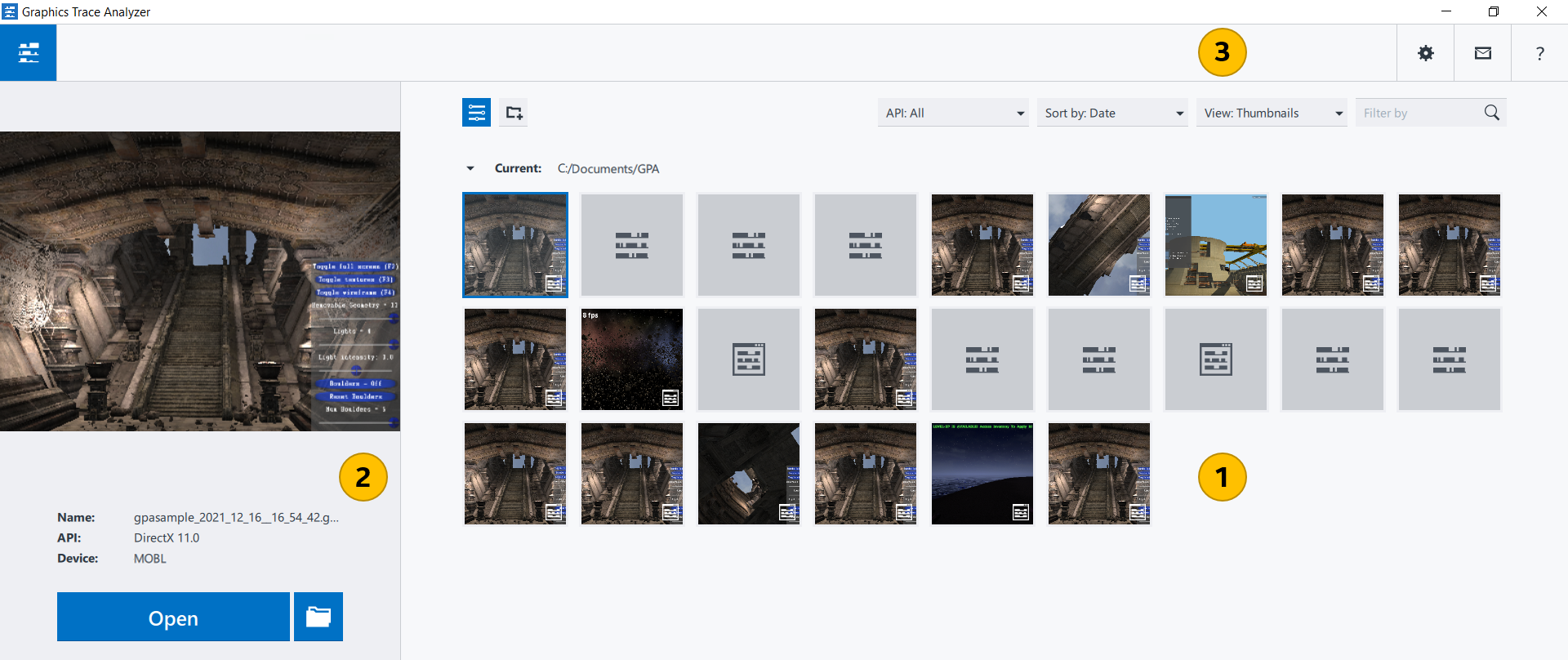This screenshot has height=660, width=1568.
Task: Collapse the Current folder section arrow
Action: click(x=470, y=168)
